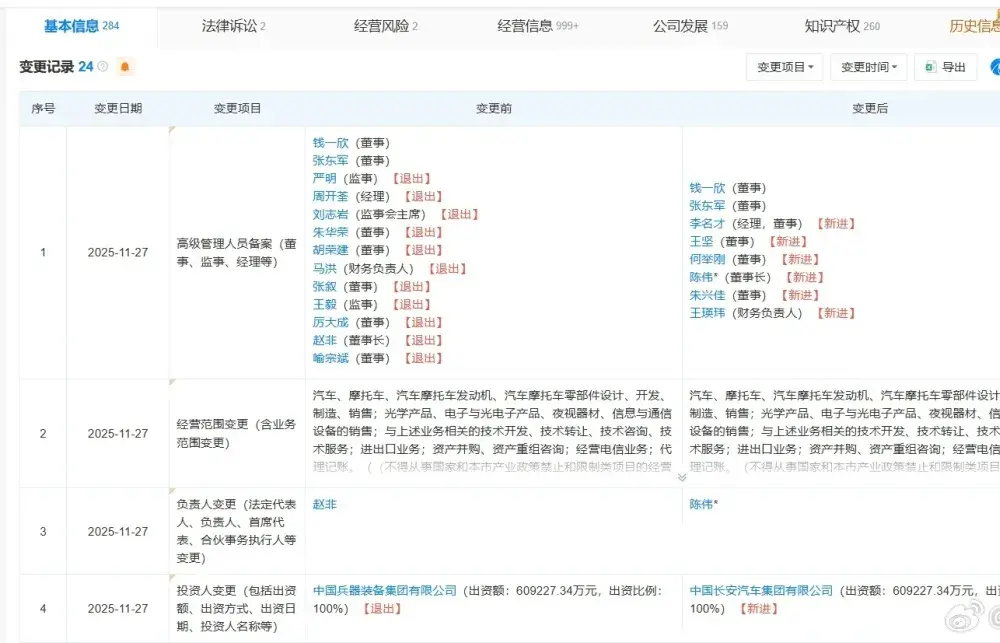Screen dimensions: 1000x643
Task: Click the orange bell alert icon beside 变更记录
Action: click(125, 67)
